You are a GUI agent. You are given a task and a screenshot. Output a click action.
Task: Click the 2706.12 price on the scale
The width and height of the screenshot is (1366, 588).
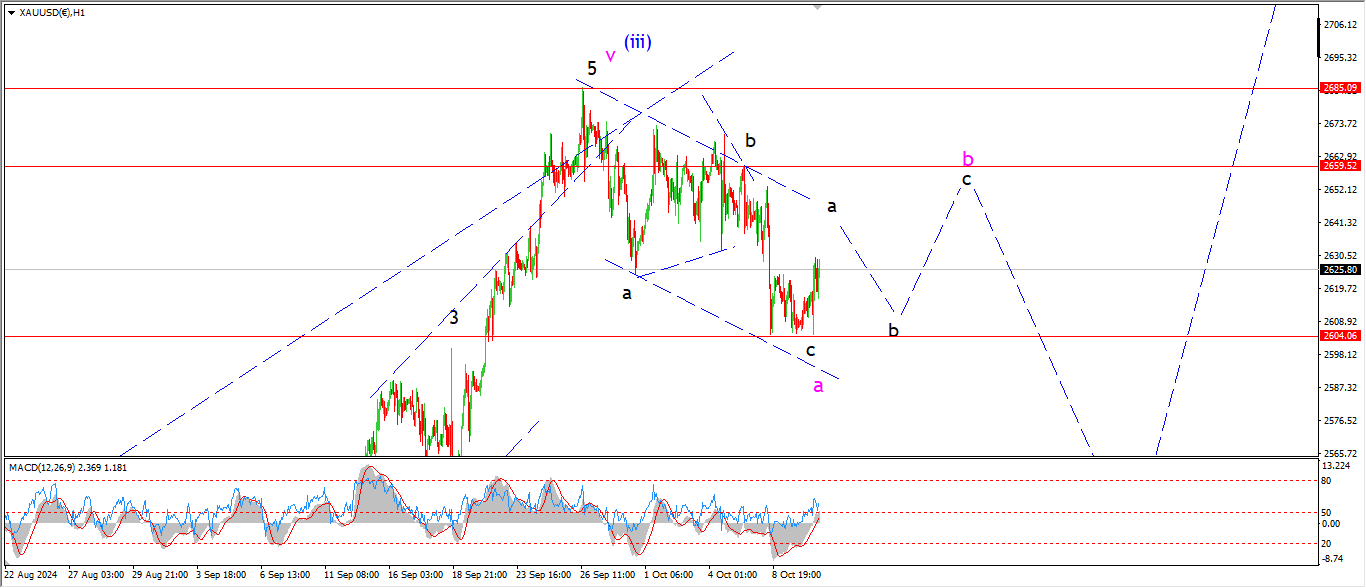click(1340, 25)
